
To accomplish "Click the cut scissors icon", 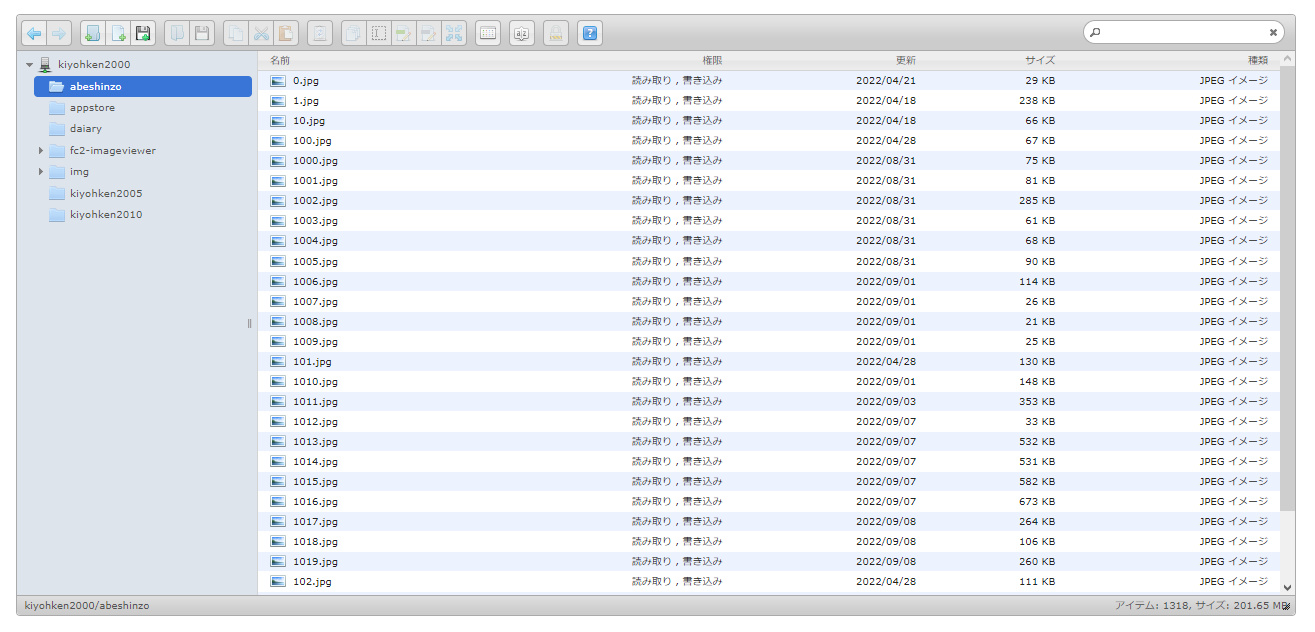I will (260, 33).
